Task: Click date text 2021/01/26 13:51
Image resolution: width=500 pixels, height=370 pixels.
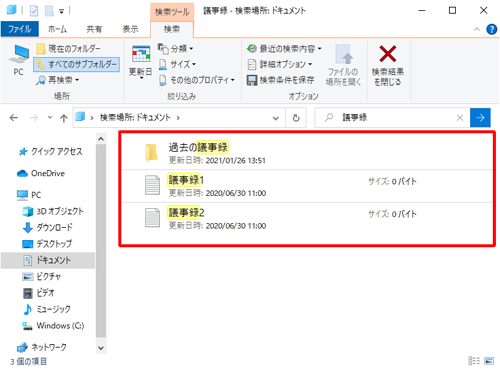Action: [x=236, y=161]
